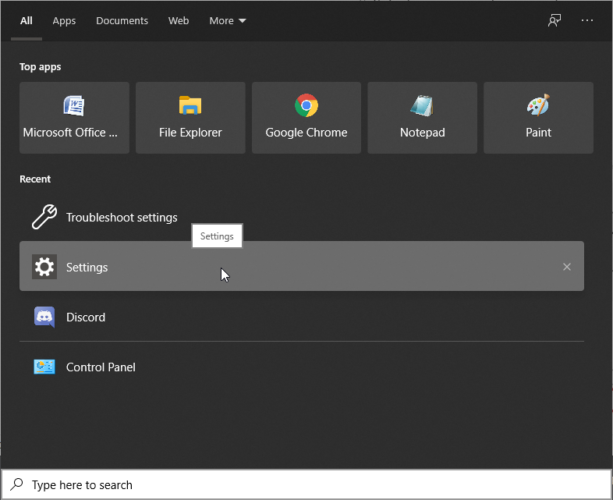Open the Control Panel entry text
Viewport: 613px width, 500px height.
[x=101, y=367]
